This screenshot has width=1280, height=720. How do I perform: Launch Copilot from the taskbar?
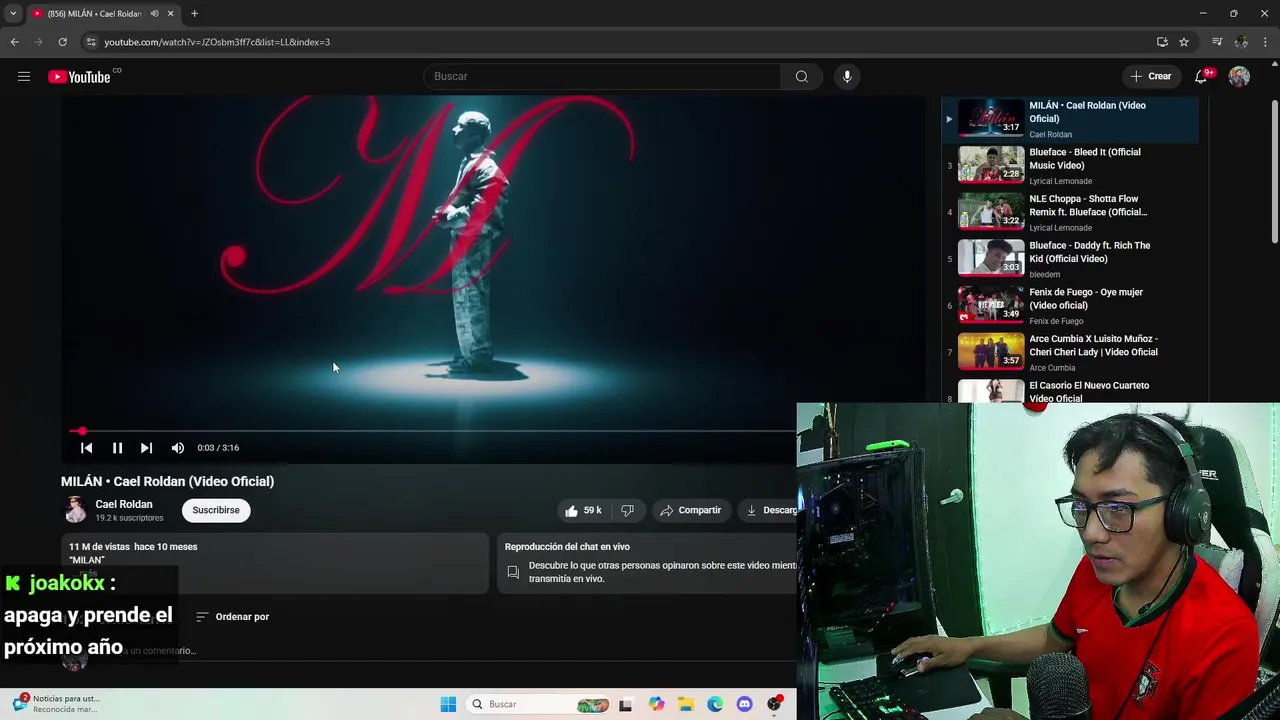656,704
